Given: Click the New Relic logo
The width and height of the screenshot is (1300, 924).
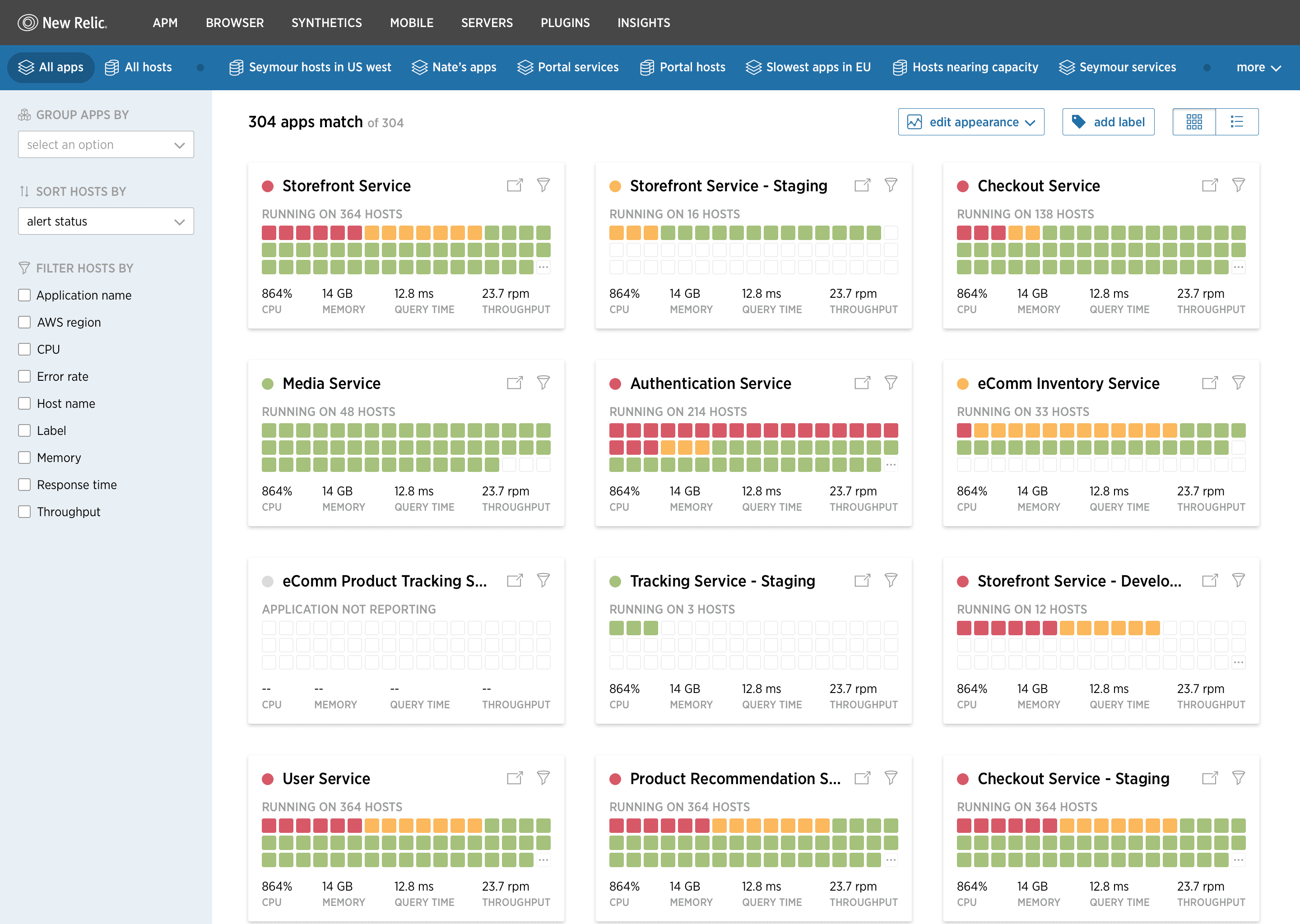Looking at the screenshot, I should pyautogui.click(x=63, y=23).
